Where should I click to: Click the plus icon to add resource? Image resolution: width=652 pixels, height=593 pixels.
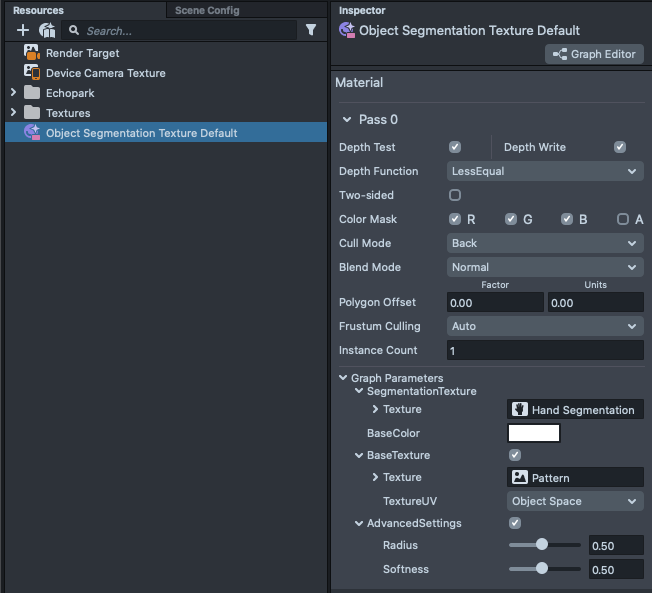click(23, 31)
